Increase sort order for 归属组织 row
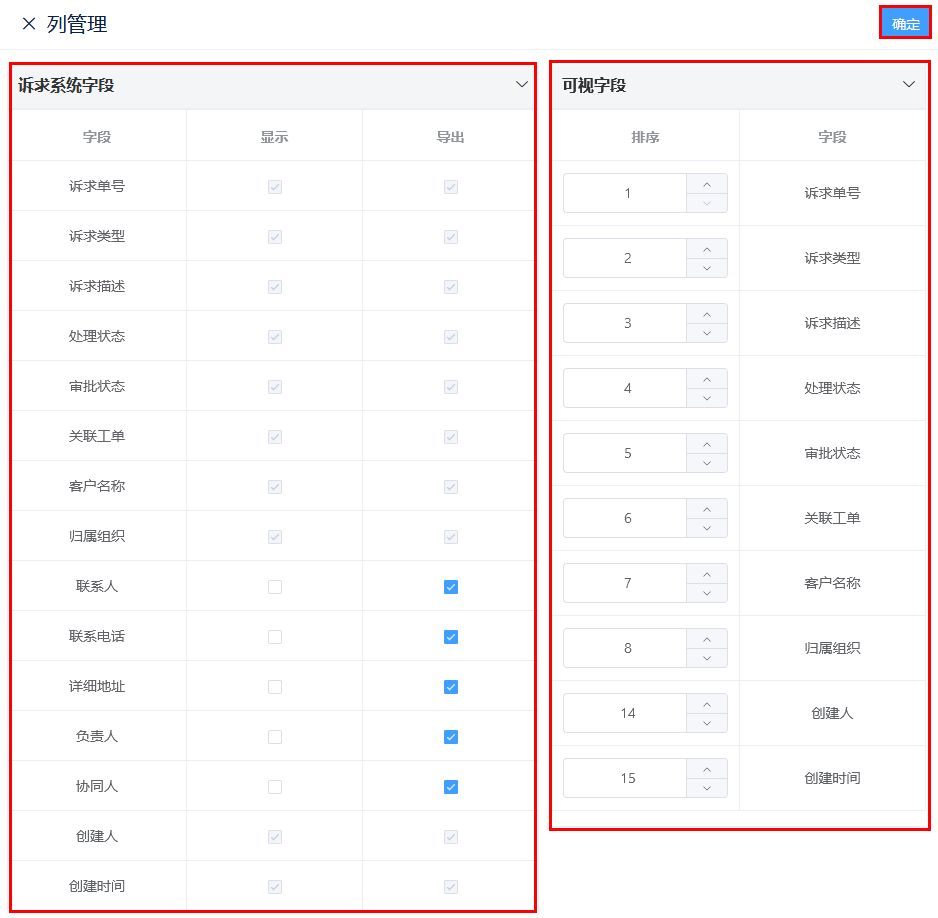The width and height of the screenshot is (938, 918). (707, 640)
